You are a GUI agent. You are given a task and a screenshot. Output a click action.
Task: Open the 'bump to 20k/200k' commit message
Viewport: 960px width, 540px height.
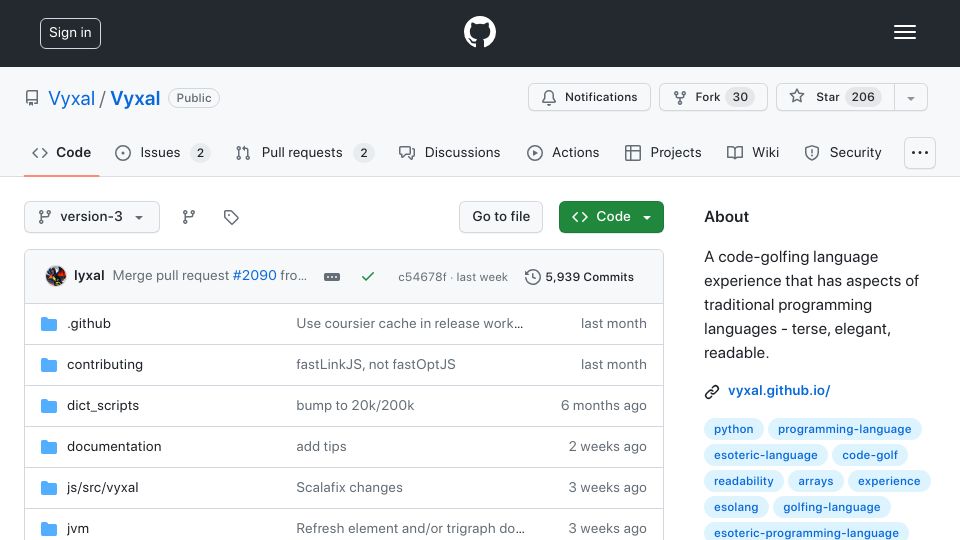(355, 405)
